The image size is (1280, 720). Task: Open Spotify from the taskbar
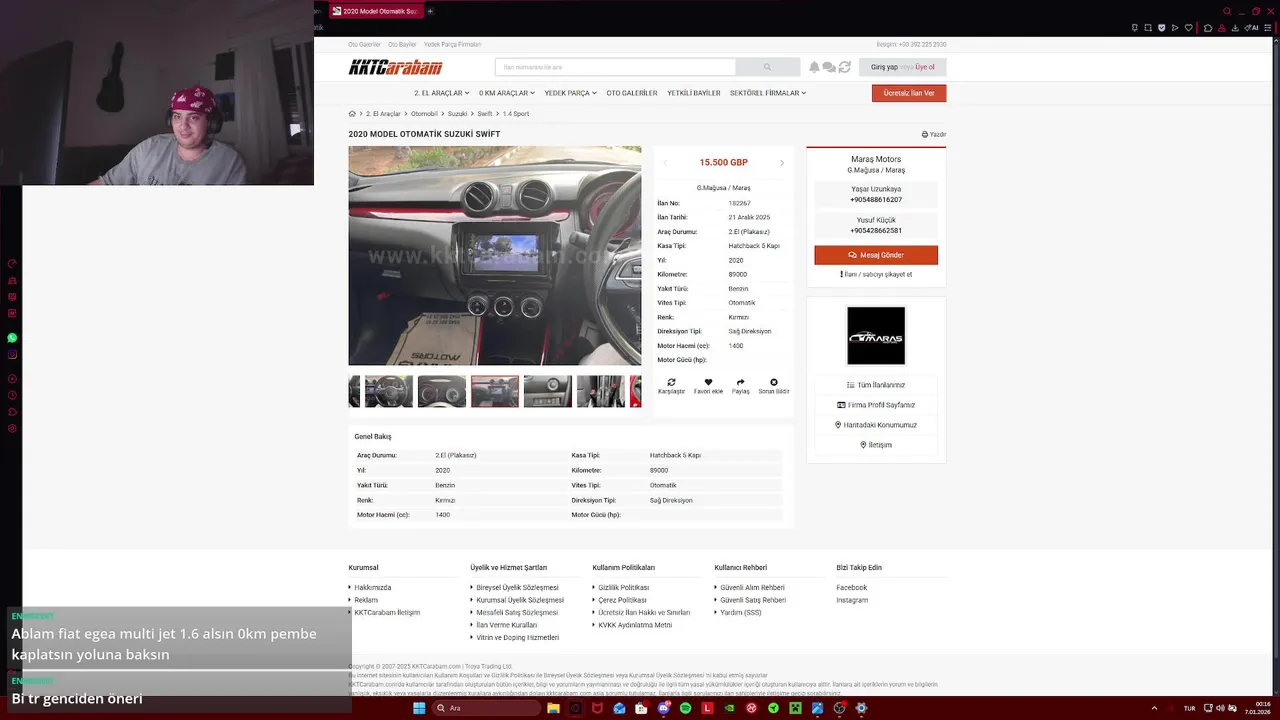685,708
